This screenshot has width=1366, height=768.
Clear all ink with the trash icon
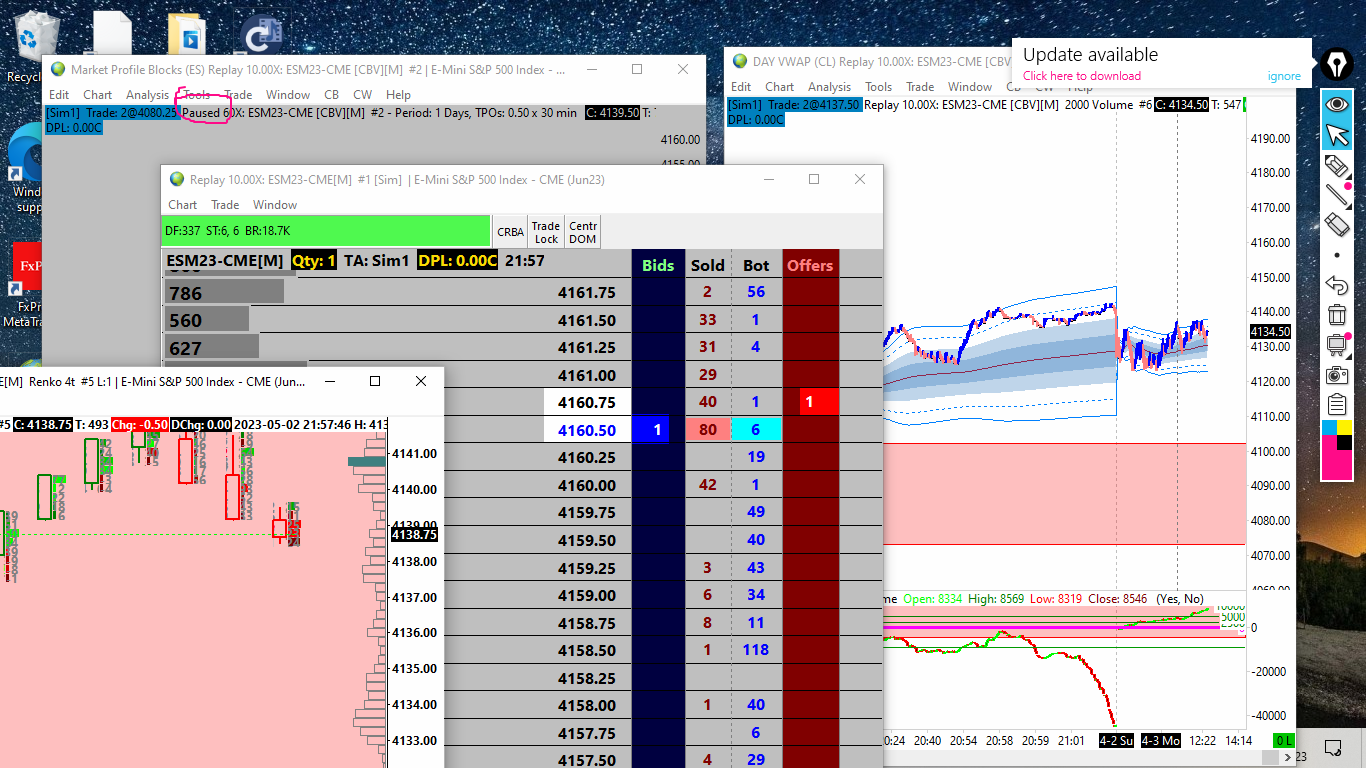pyautogui.click(x=1337, y=315)
